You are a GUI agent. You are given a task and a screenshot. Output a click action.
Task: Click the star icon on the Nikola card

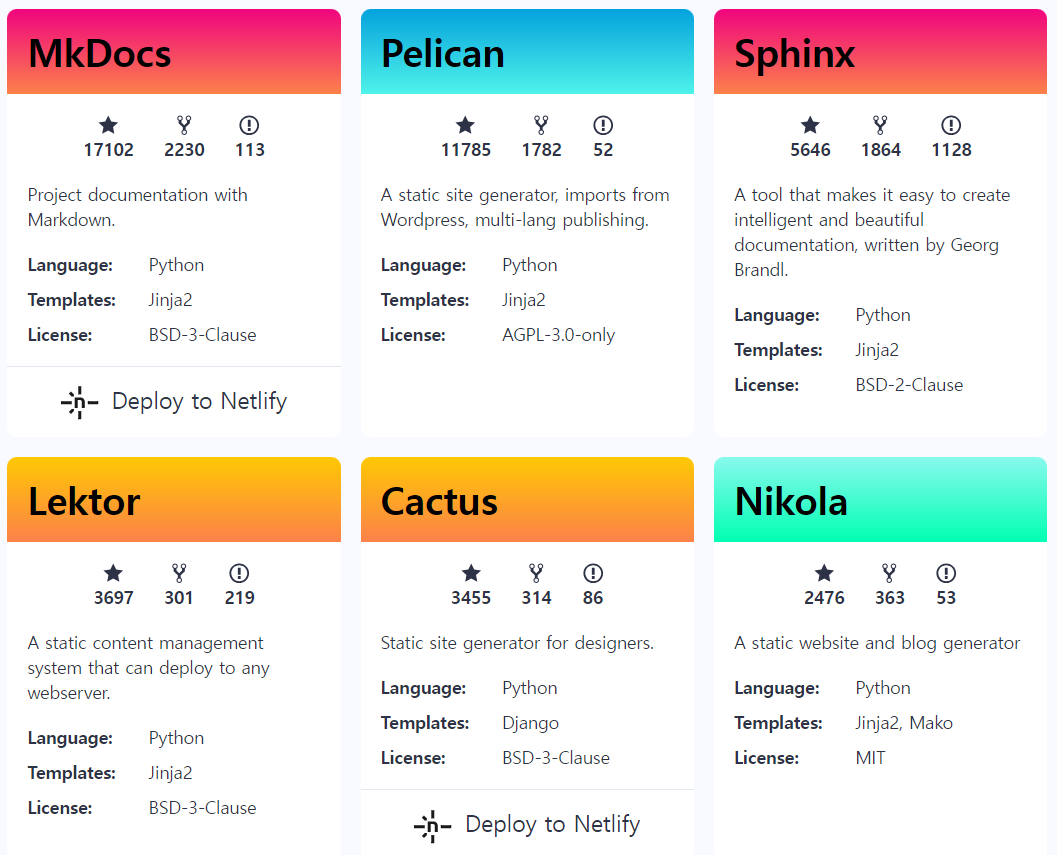coord(824,573)
